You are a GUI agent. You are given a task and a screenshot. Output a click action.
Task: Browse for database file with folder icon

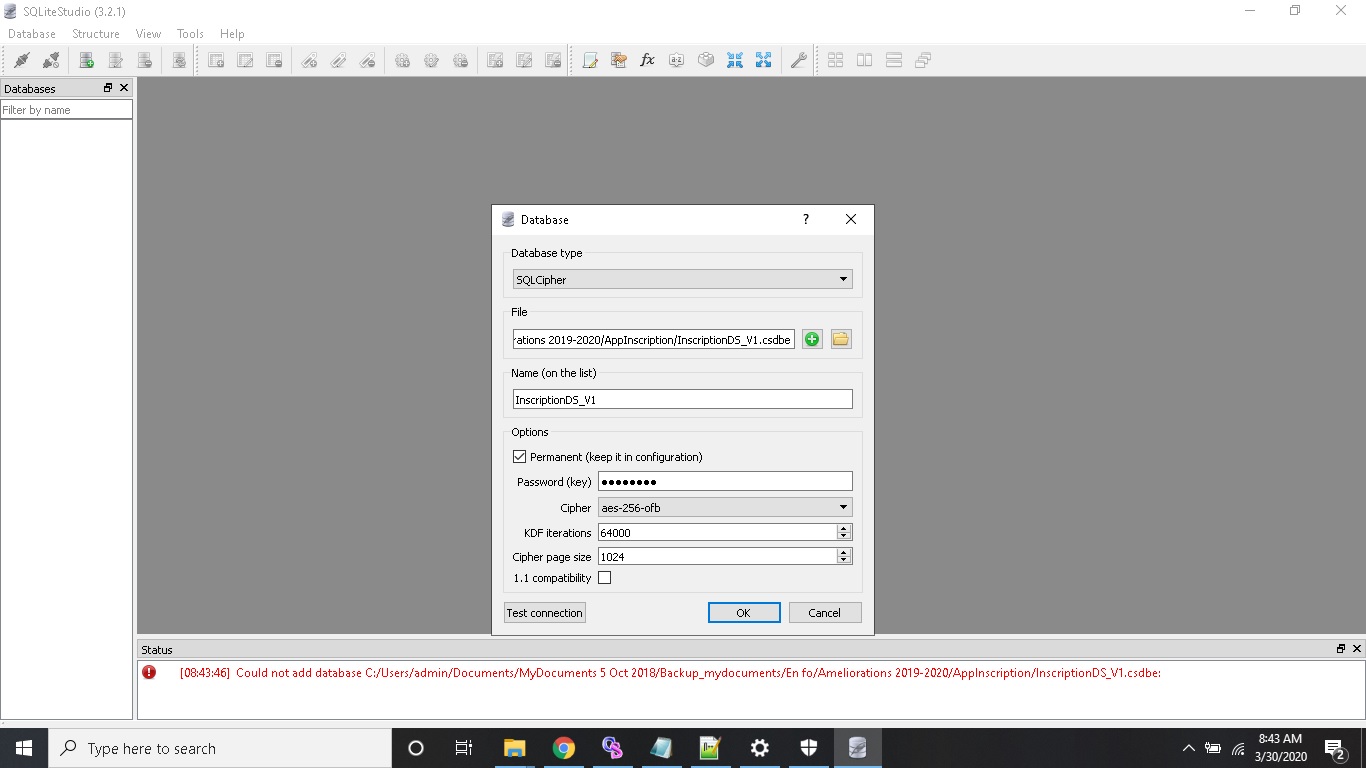click(x=841, y=339)
